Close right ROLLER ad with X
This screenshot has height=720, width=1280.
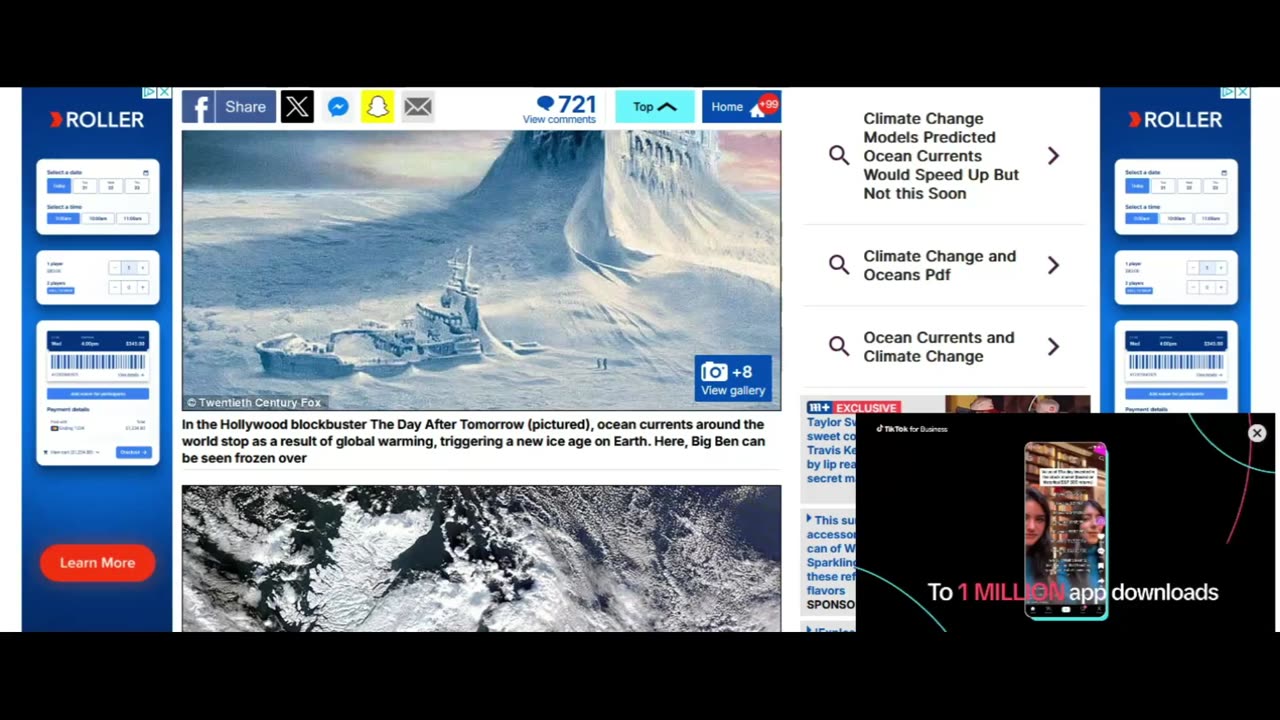tap(1243, 92)
